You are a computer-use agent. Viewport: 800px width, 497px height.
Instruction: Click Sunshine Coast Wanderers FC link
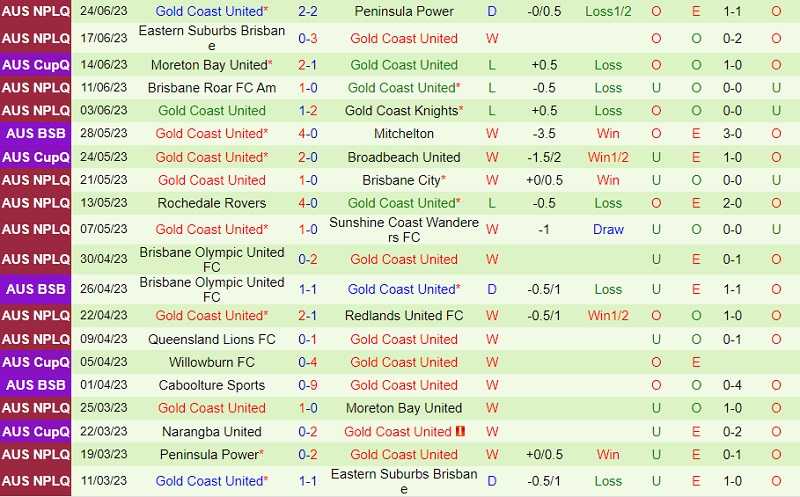pyautogui.click(x=404, y=229)
